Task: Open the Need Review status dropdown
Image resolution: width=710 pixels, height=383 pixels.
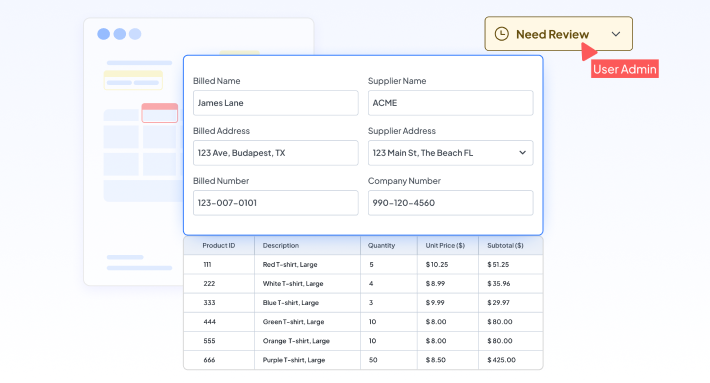Action: (x=558, y=34)
